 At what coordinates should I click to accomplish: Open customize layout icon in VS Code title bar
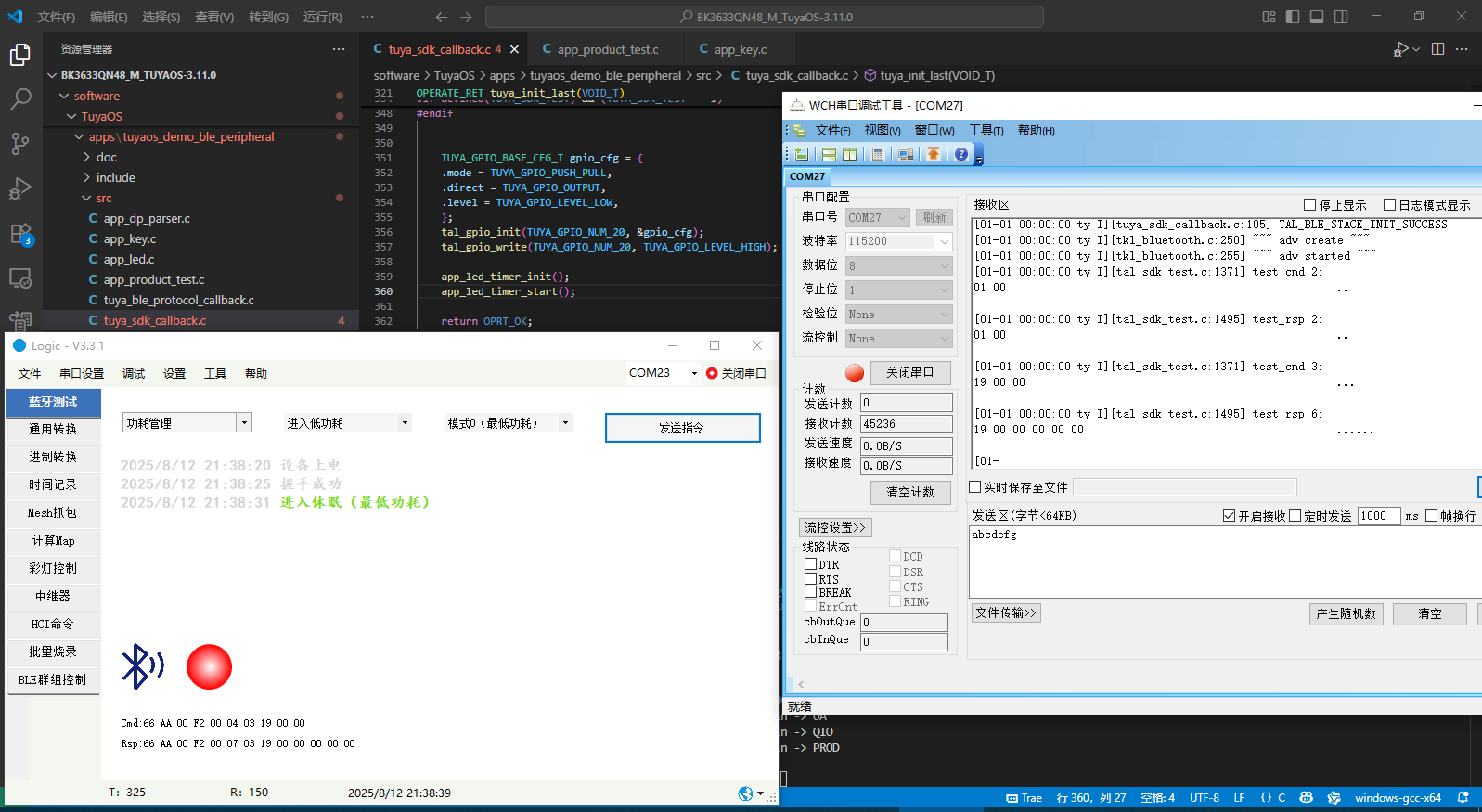coord(1269,17)
